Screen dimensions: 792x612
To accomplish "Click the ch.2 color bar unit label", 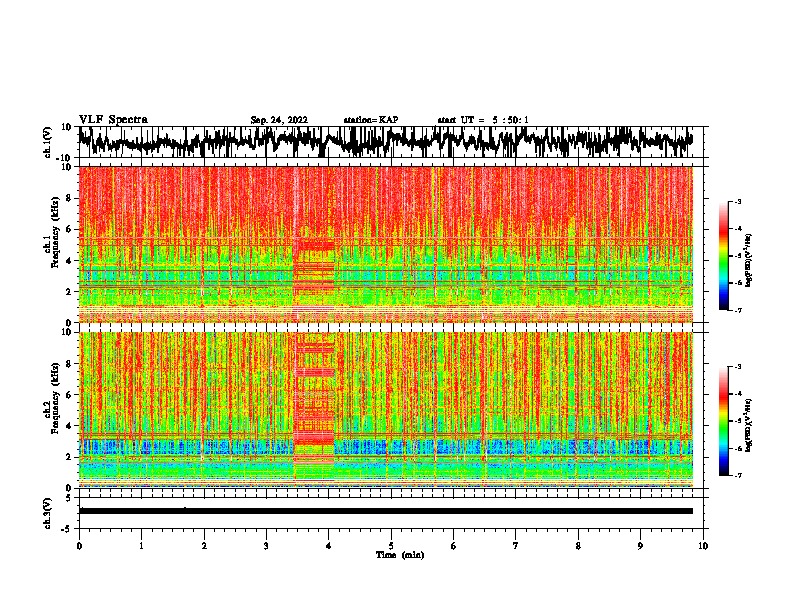I will pos(749,425).
